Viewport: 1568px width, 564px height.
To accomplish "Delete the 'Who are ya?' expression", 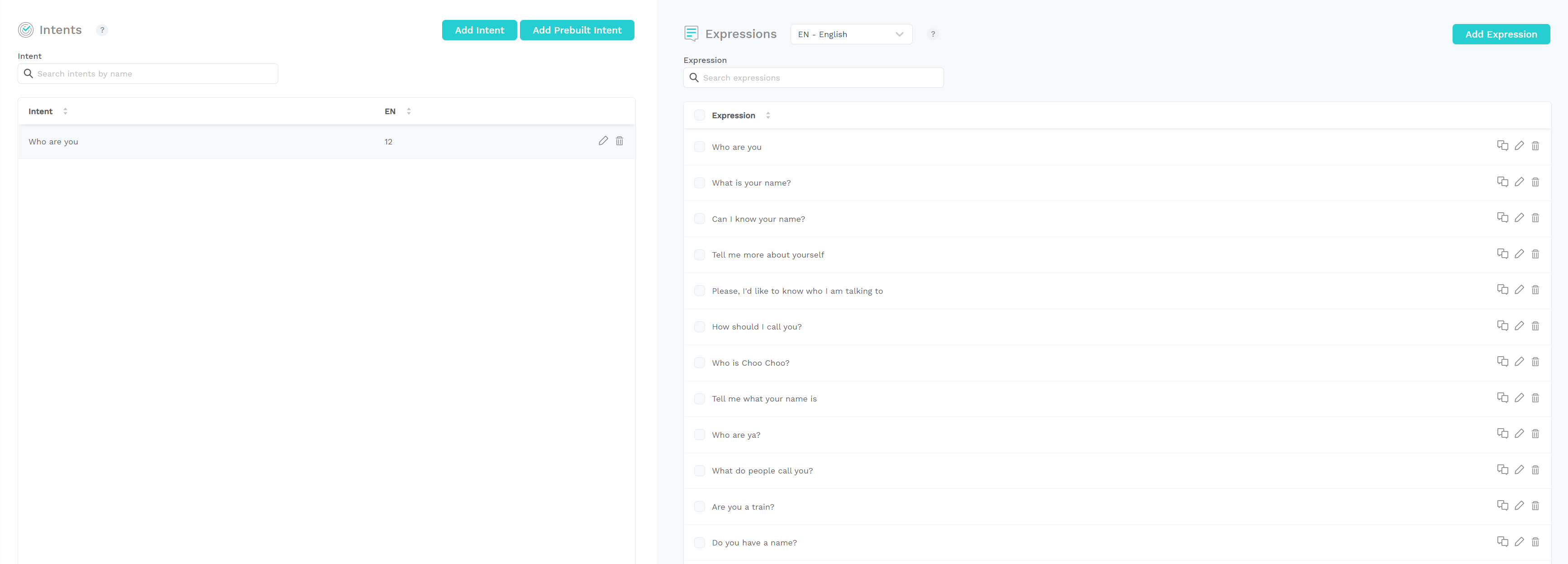I will 1535,433.
